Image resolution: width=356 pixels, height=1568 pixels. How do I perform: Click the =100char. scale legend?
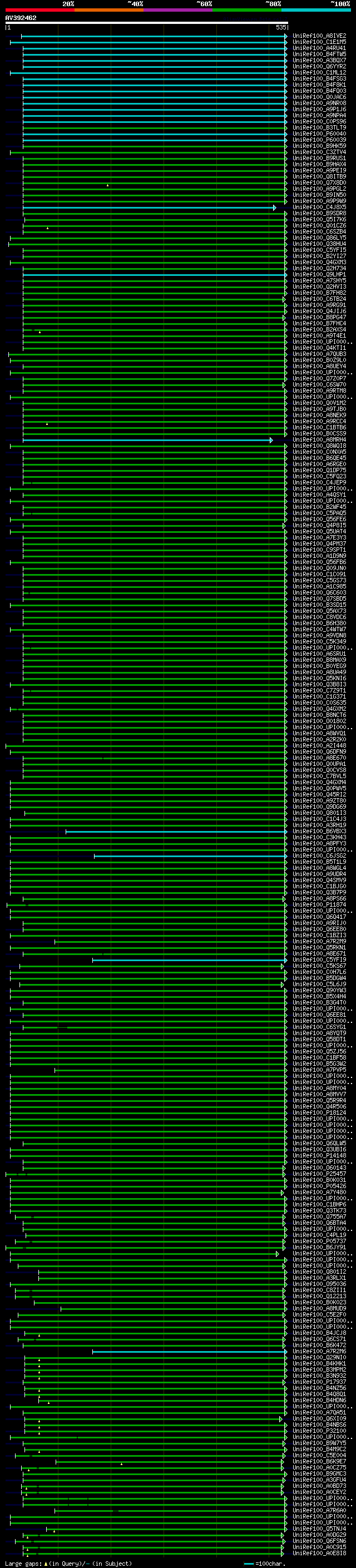[264, 1563]
